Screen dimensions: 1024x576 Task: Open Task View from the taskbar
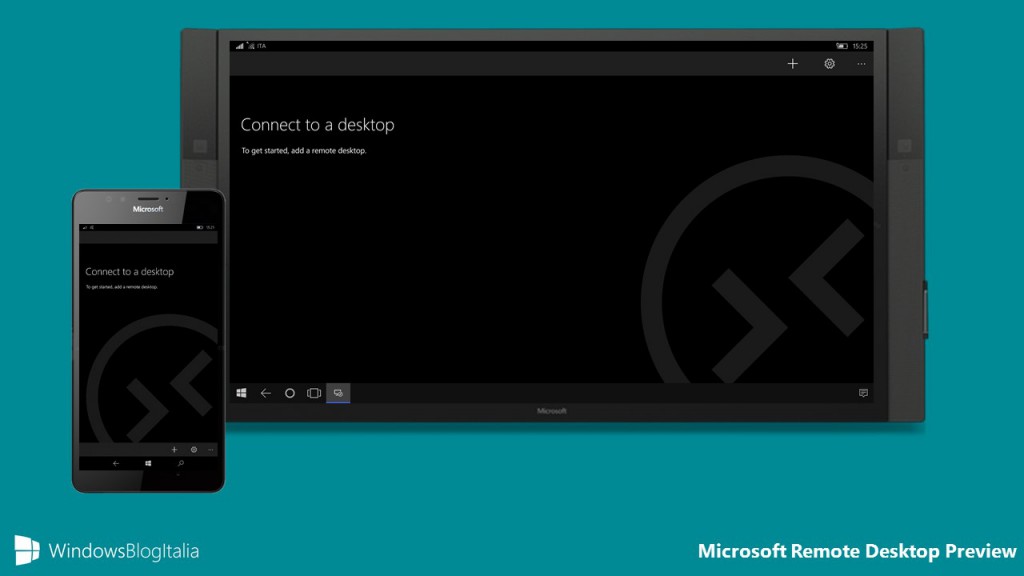point(314,393)
